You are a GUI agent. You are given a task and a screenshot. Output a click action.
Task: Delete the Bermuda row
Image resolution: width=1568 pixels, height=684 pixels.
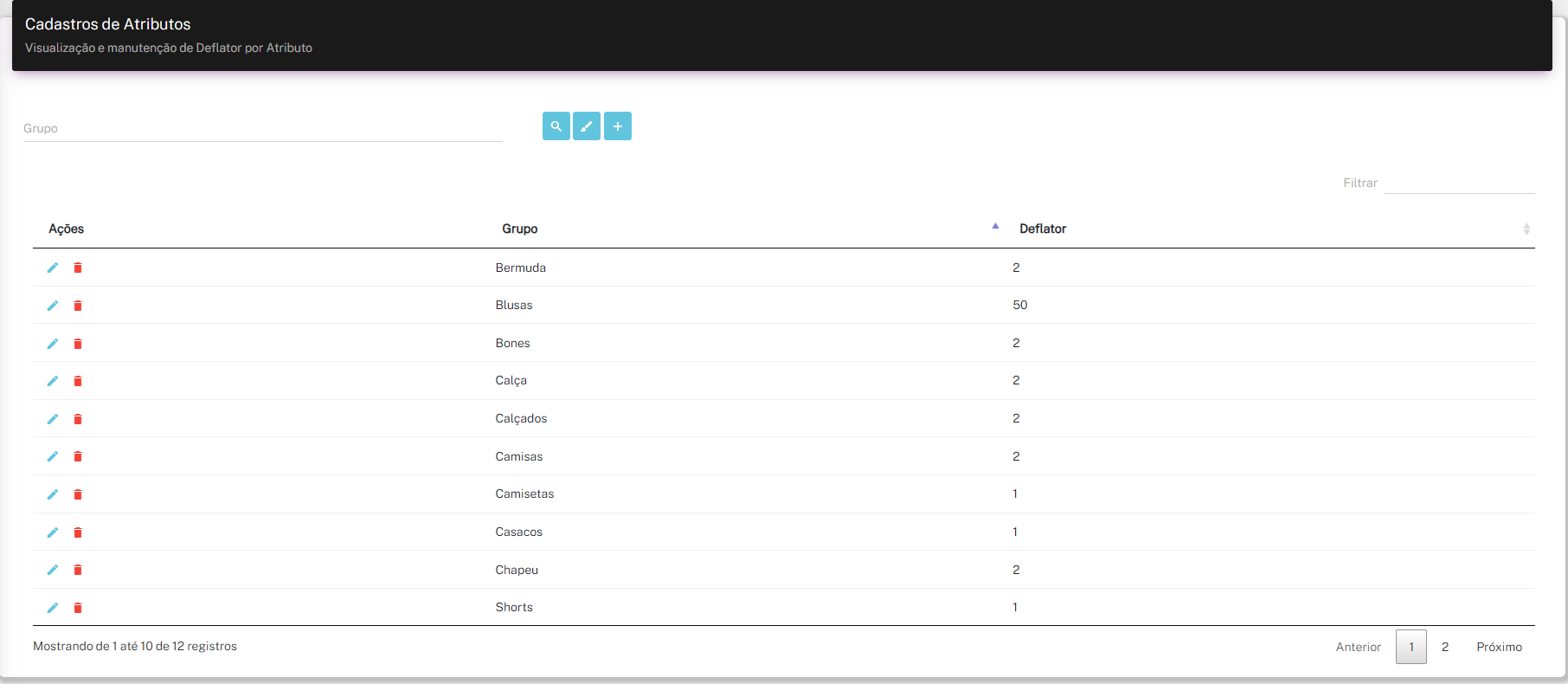tap(78, 268)
